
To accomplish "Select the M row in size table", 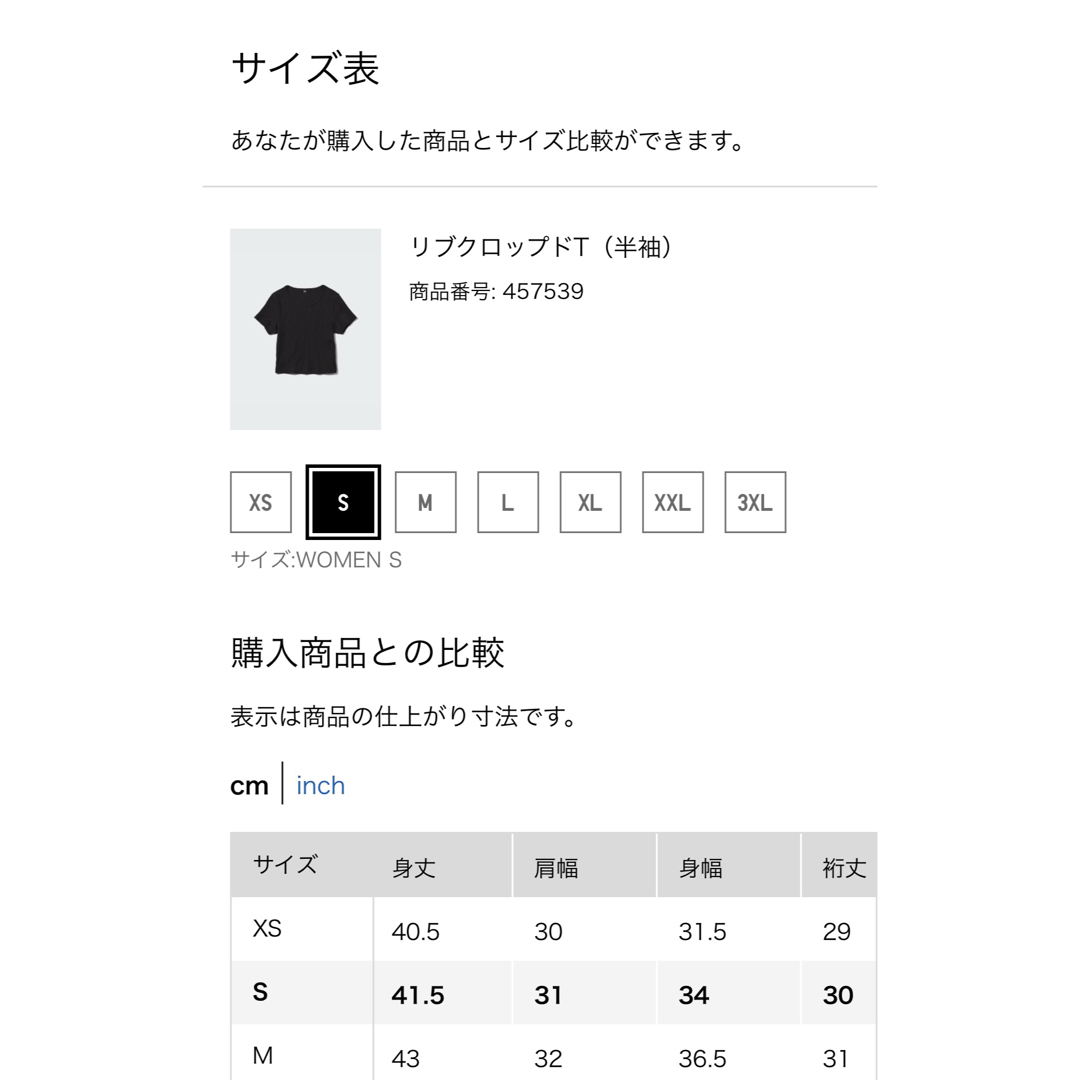I will [554, 1052].
